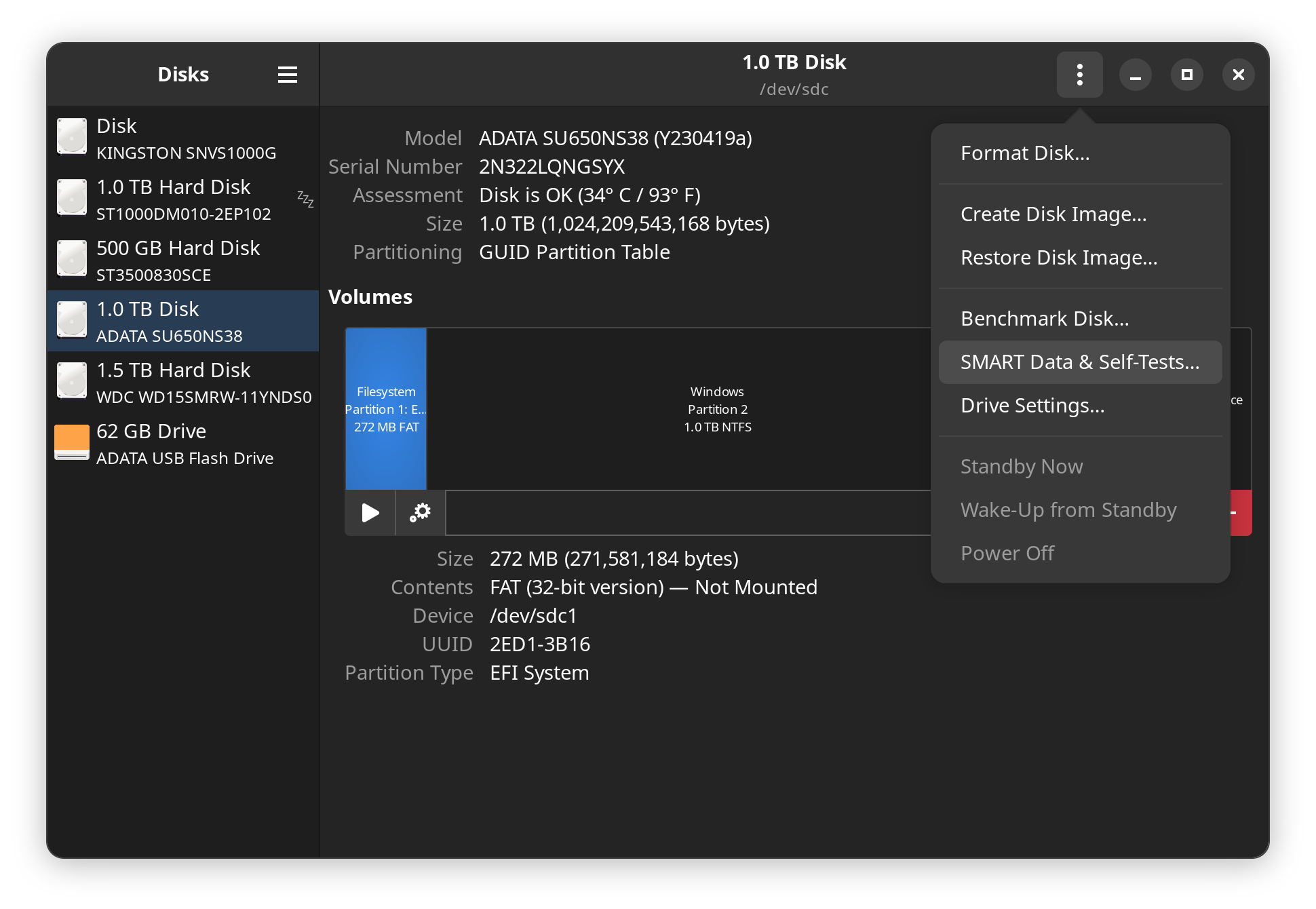Click the red delete partition button
1316x909 pixels.
pos(1241,513)
